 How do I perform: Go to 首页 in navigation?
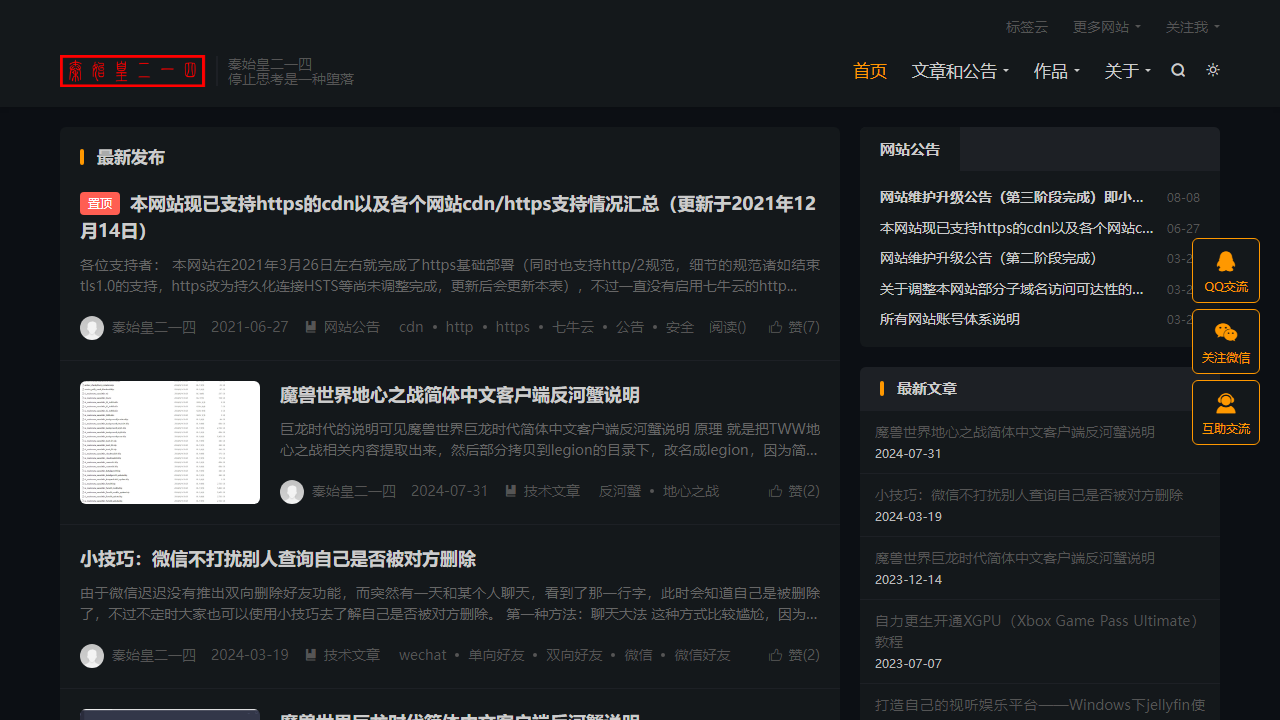(x=870, y=71)
